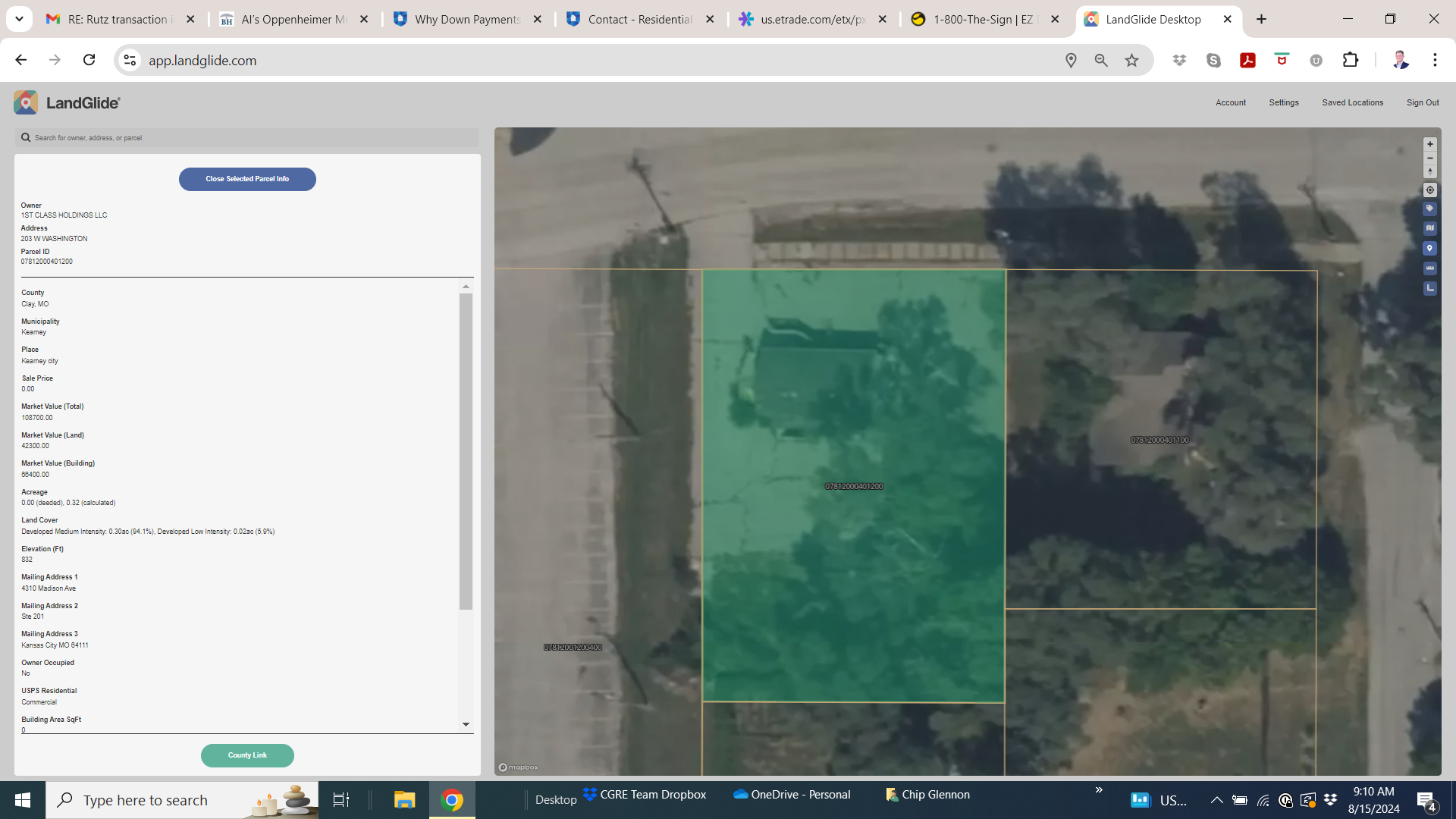Click Close Selected Parcel Info button
1456x819 pixels.
tap(247, 179)
